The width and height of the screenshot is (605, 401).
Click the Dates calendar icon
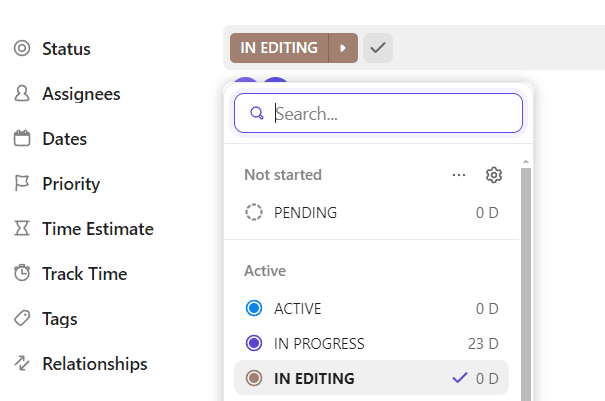click(x=21, y=139)
